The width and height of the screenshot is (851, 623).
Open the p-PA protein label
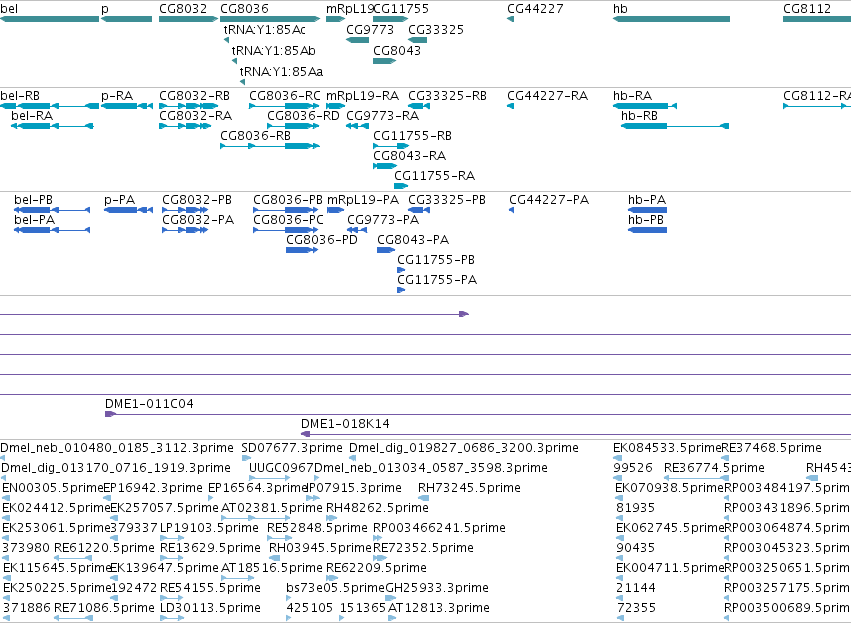point(119,200)
